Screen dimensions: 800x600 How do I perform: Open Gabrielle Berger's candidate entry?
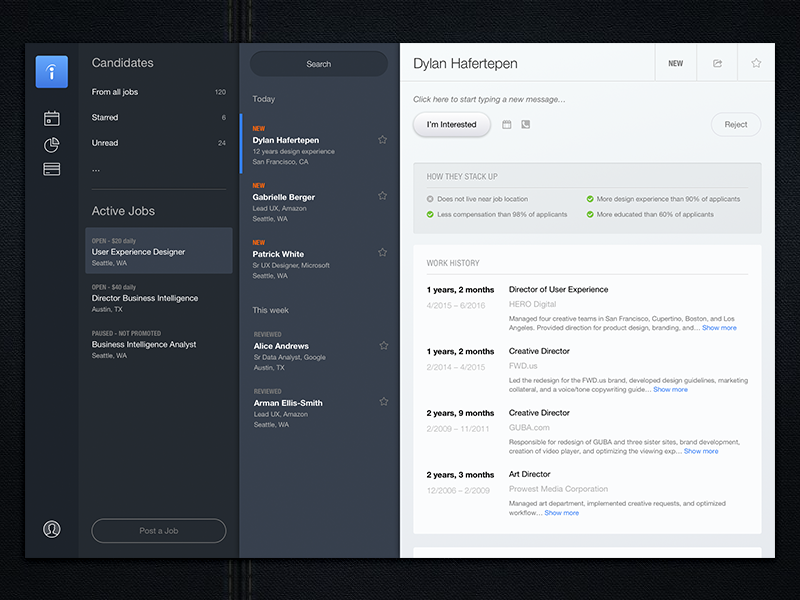(x=319, y=202)
